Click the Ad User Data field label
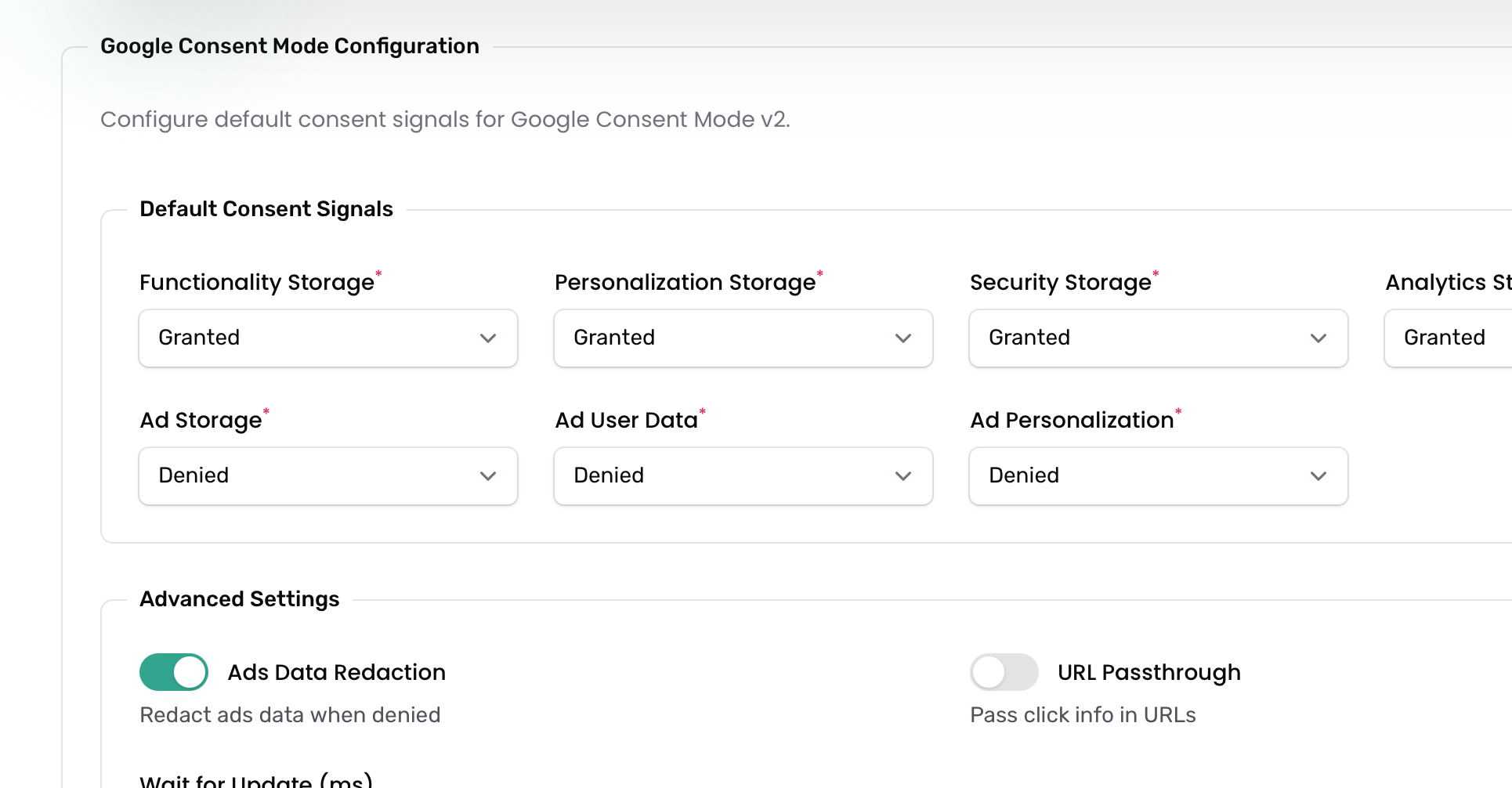This screenshot has height=788, width=1512. coord(627,420)
